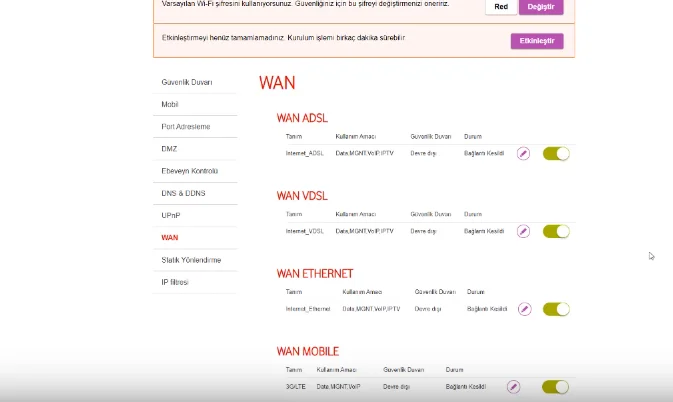Disable the WAN VDSL connection switch

(x=556, y=231)
